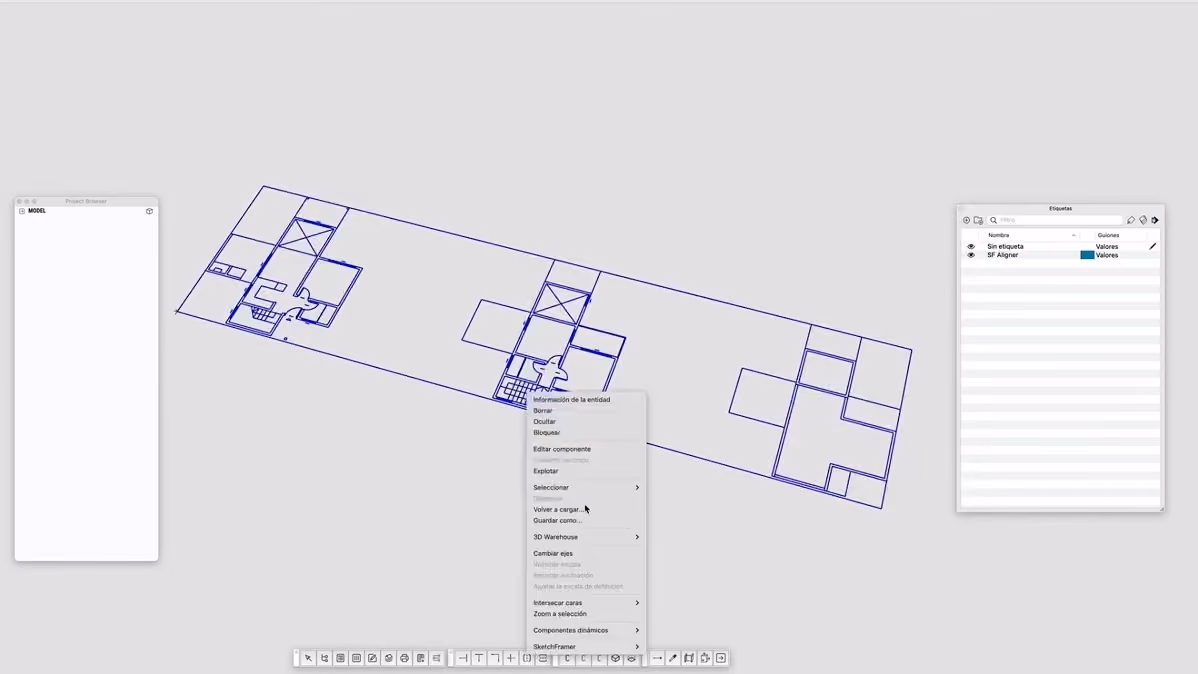Add a new tag with the plus circle icon
1198x674 pixels.
point(966,220)
